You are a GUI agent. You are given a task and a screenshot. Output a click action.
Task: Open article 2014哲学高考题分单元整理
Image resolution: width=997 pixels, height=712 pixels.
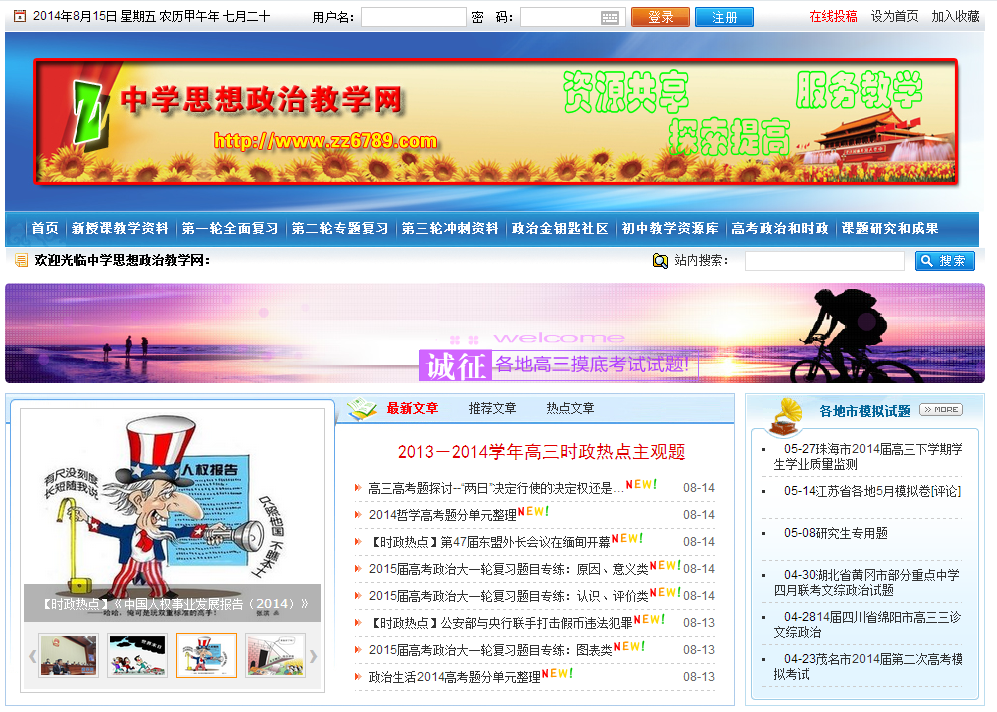click(x=442, y=515)
